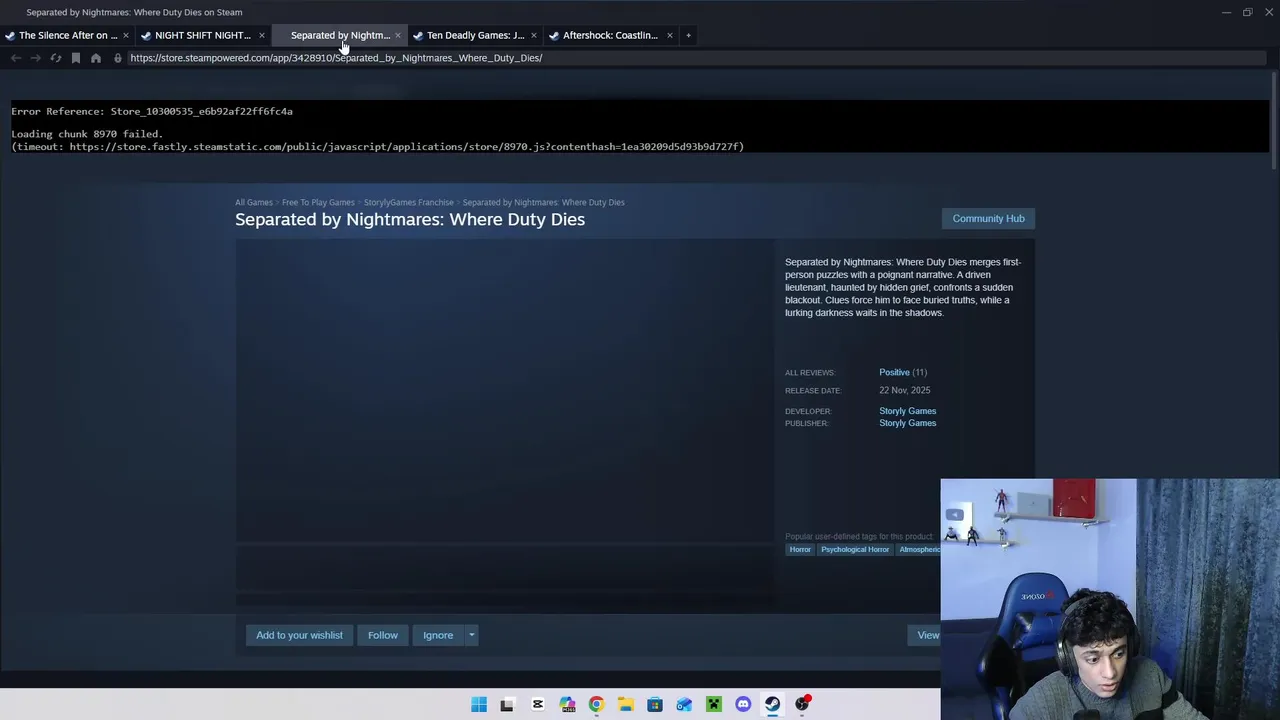This screenshot has width=1280, height=720.
Task: Click the URL address bar
Action: coord(690,58)
